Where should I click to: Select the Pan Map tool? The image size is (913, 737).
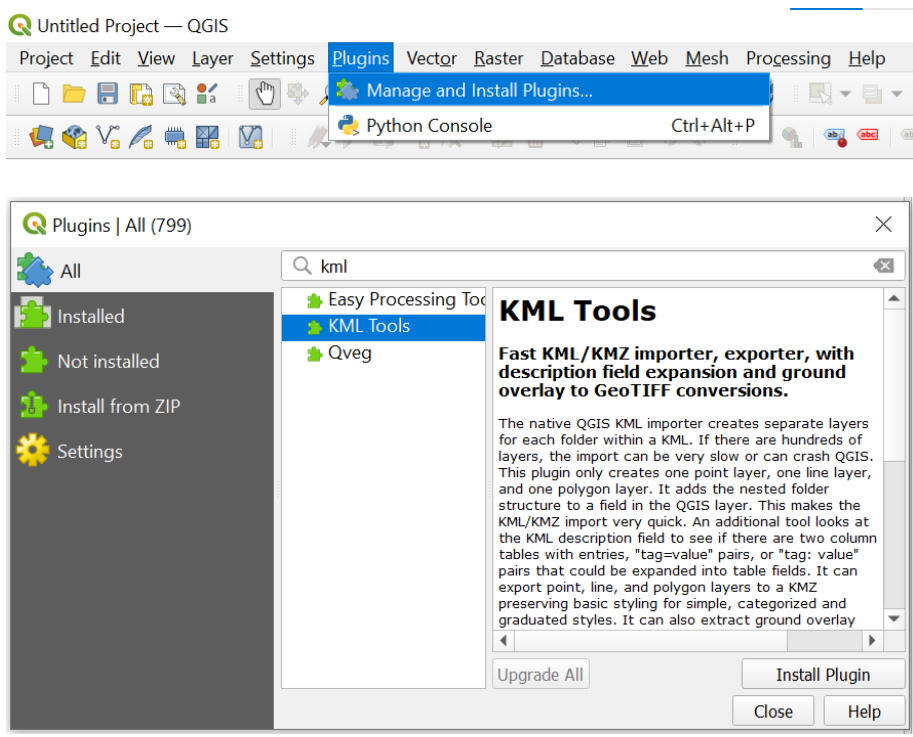(x=263, y=93)
